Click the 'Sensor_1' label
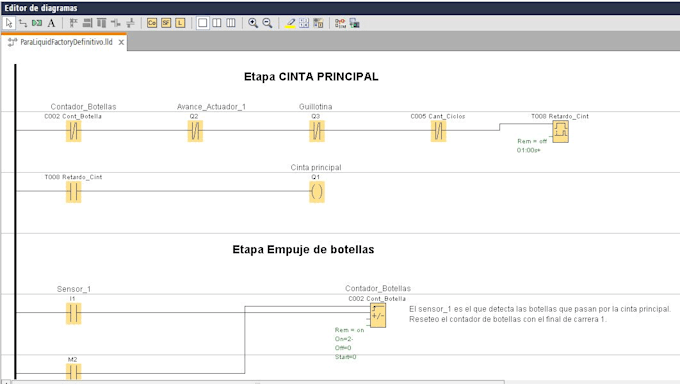The image size is (680, 384). pyautogui.click(x=74, y=289)
